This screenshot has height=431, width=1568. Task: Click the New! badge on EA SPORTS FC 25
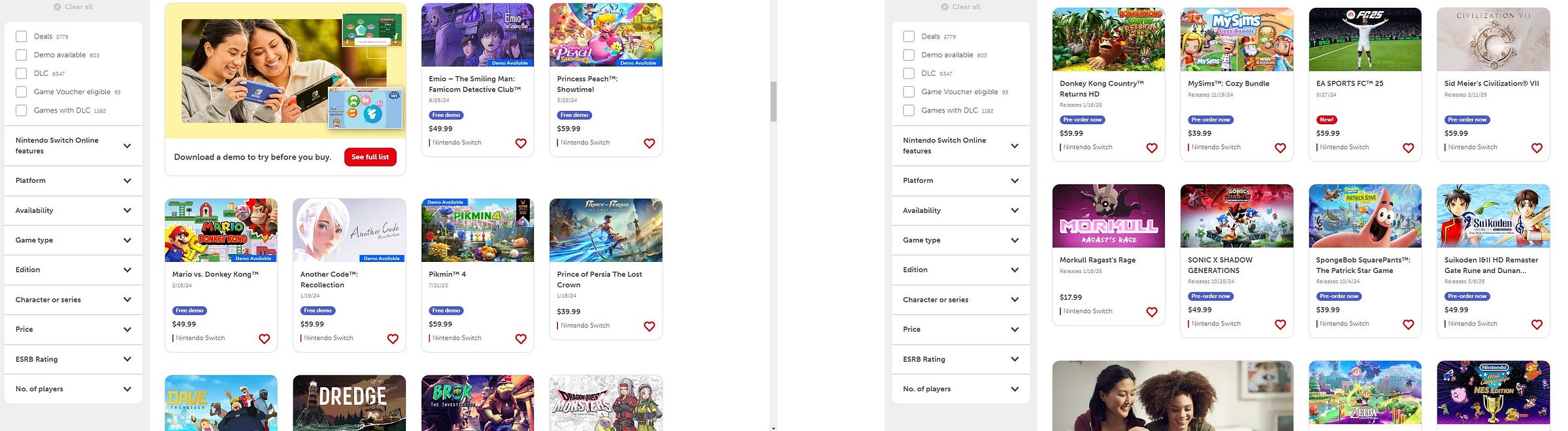(1326, 120)
